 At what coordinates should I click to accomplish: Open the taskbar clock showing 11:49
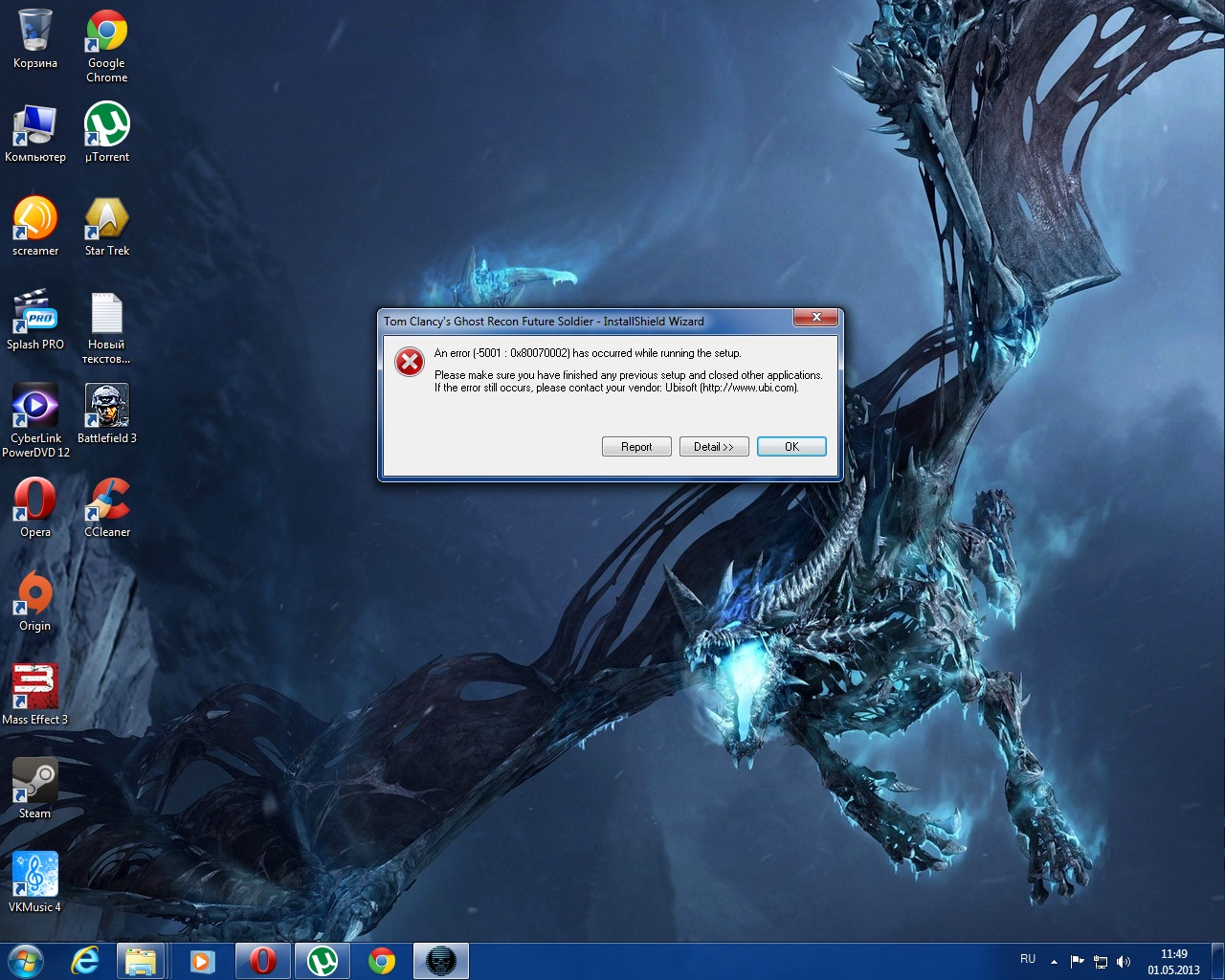[x=1174, y=962]
